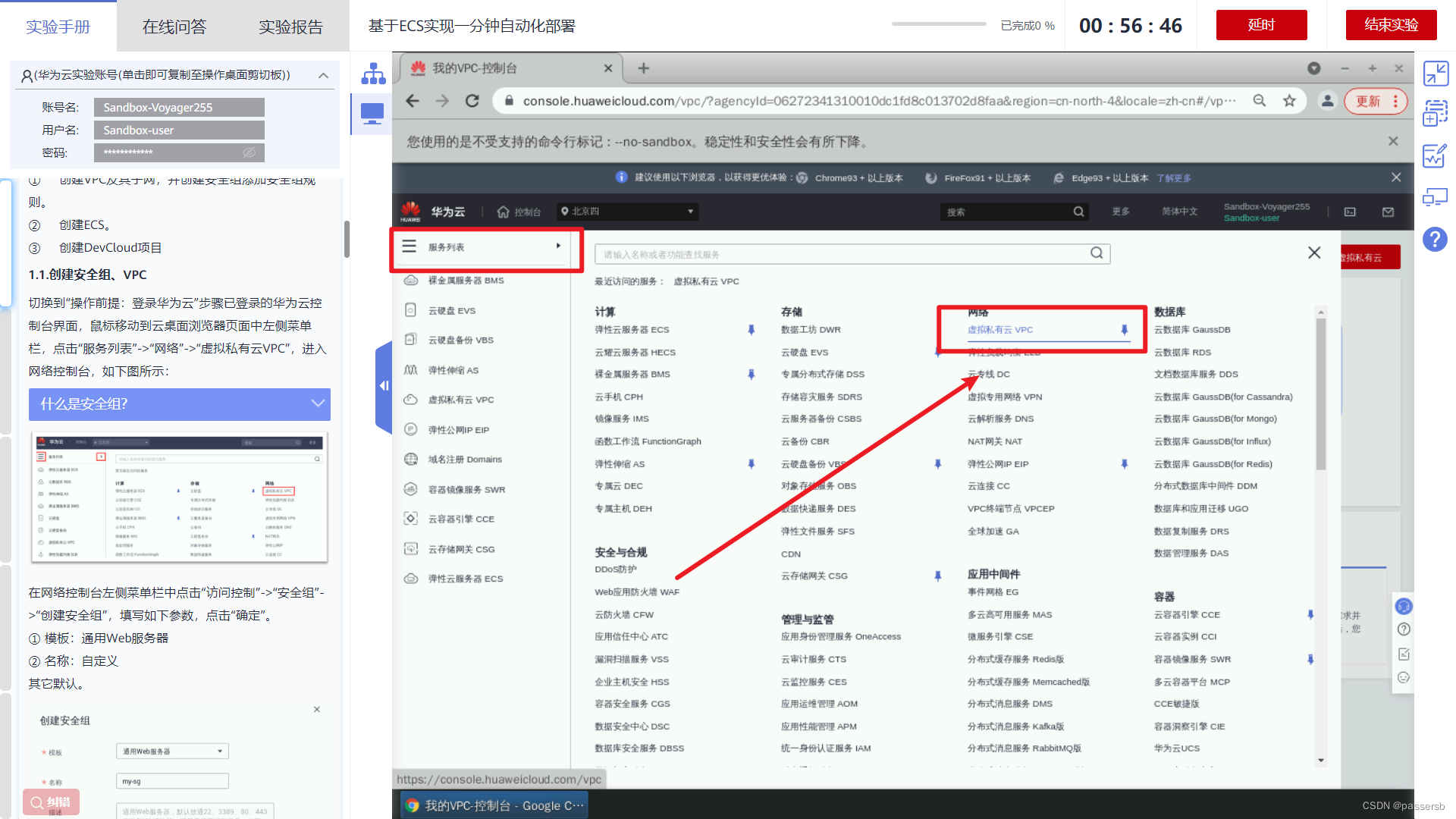The height and width of the screenshot is (819, 1456).
Task: Toggle pin for 弹性云服务器 ECS in 计算
Action: pos(752,330)
